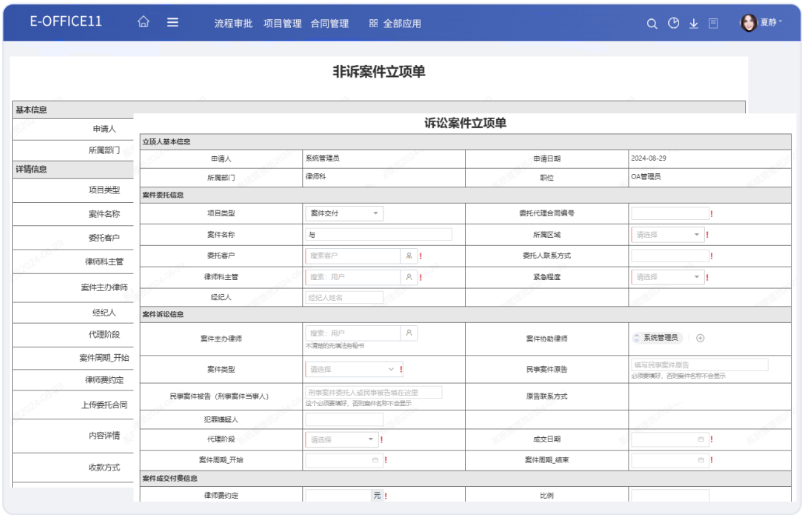Open the clock history icon in header
Screen dimensions: 805x521
click(x=673, y=23)
